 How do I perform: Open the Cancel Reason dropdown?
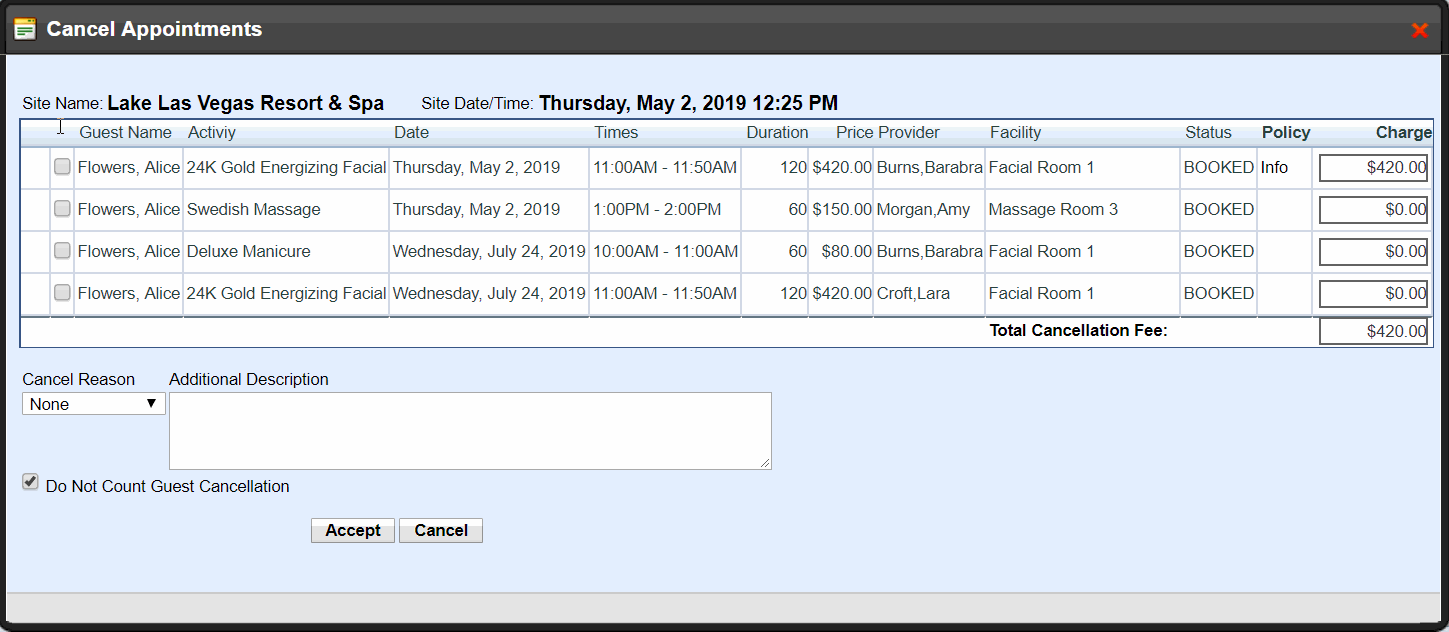tap(94, 404)
